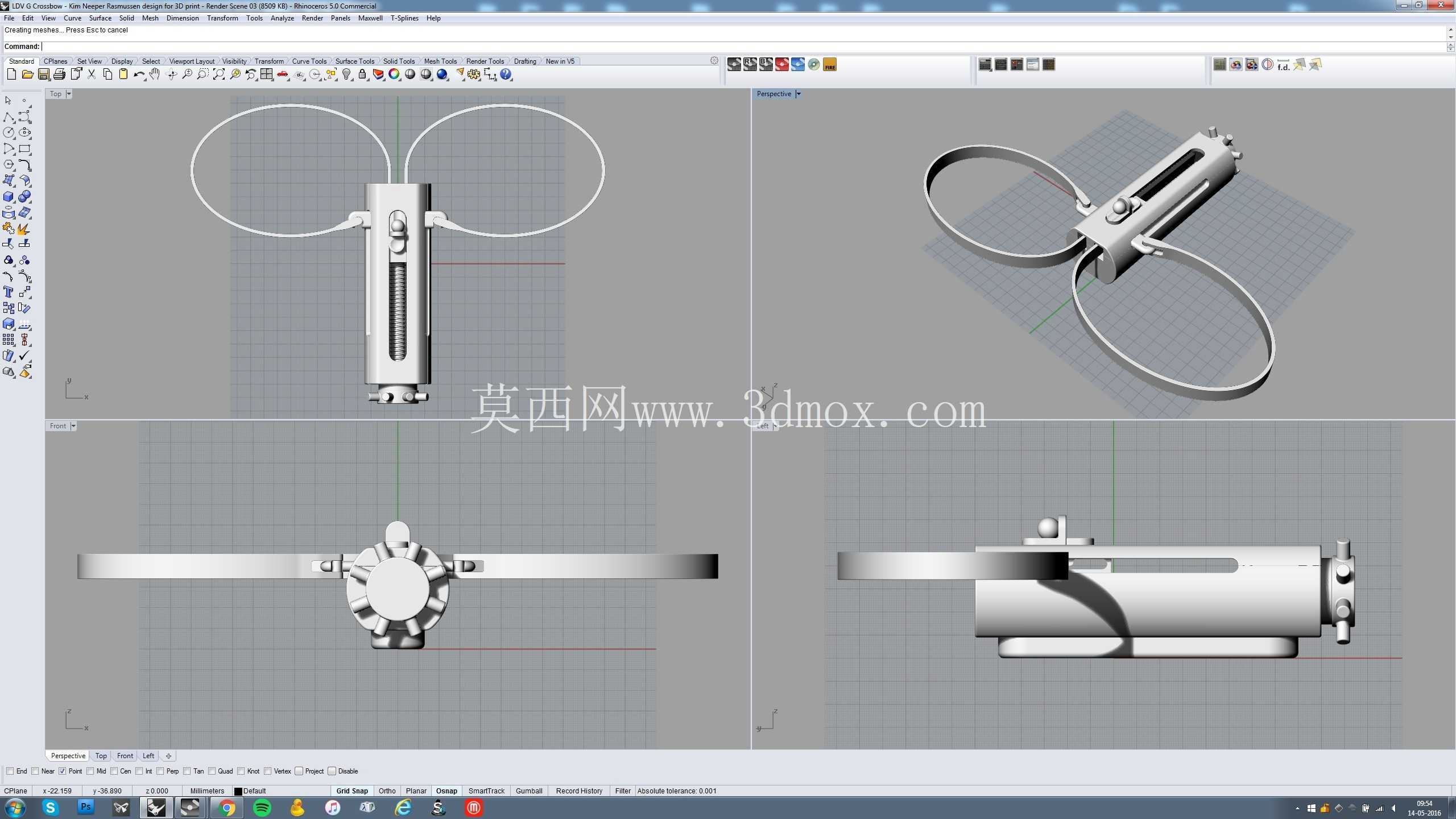Viewport: 1456px width, 819px height.
Task: Click the Box solid tool in sidebar
Action: tap(9, 196)
